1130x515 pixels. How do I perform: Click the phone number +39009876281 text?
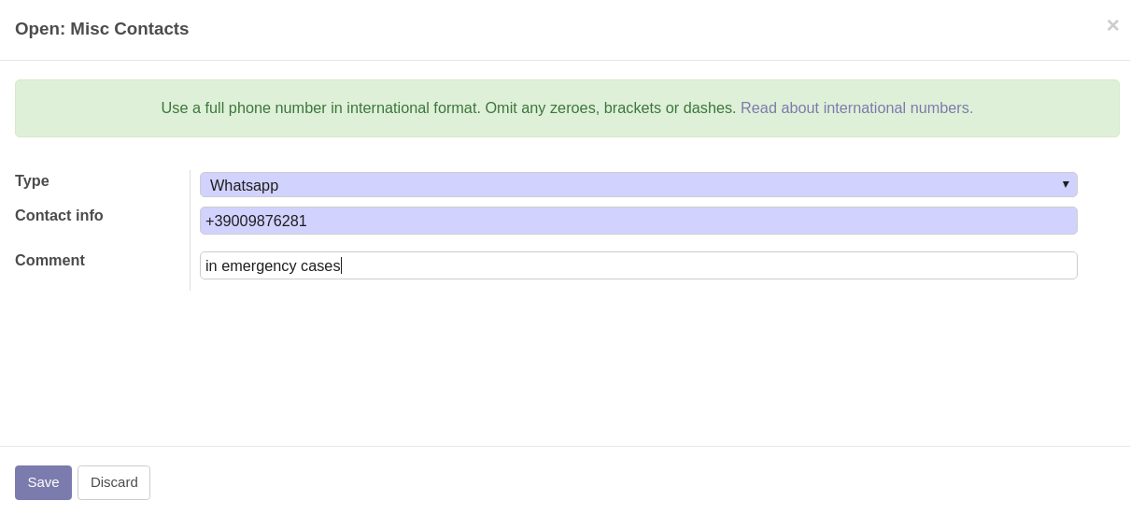(x=256, y=222)
